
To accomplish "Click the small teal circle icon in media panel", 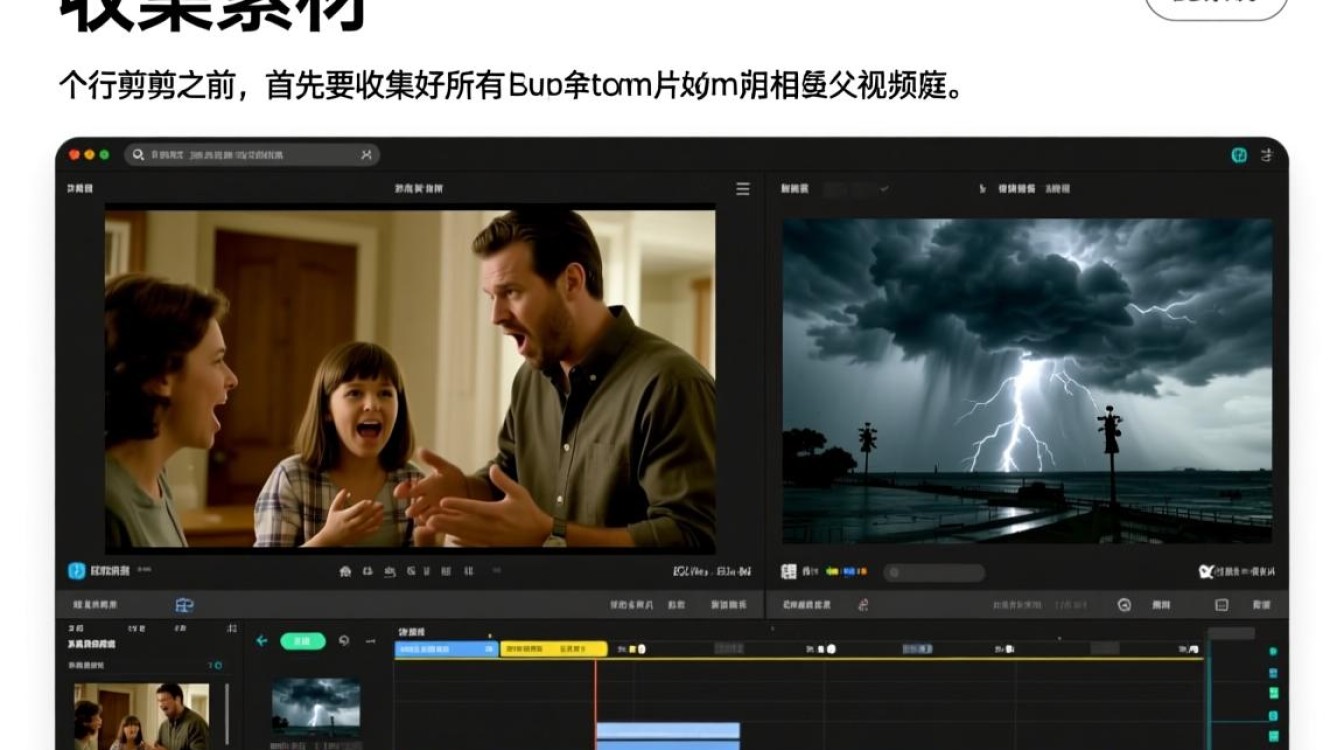I will tap(218, 665).
